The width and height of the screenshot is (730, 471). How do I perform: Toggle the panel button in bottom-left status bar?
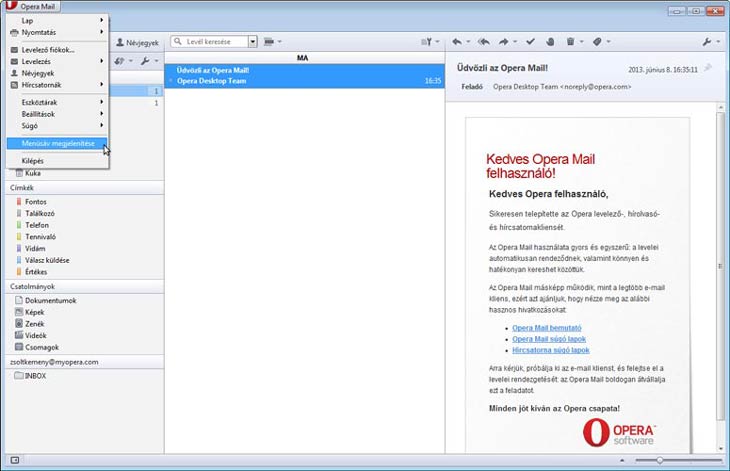14,459
